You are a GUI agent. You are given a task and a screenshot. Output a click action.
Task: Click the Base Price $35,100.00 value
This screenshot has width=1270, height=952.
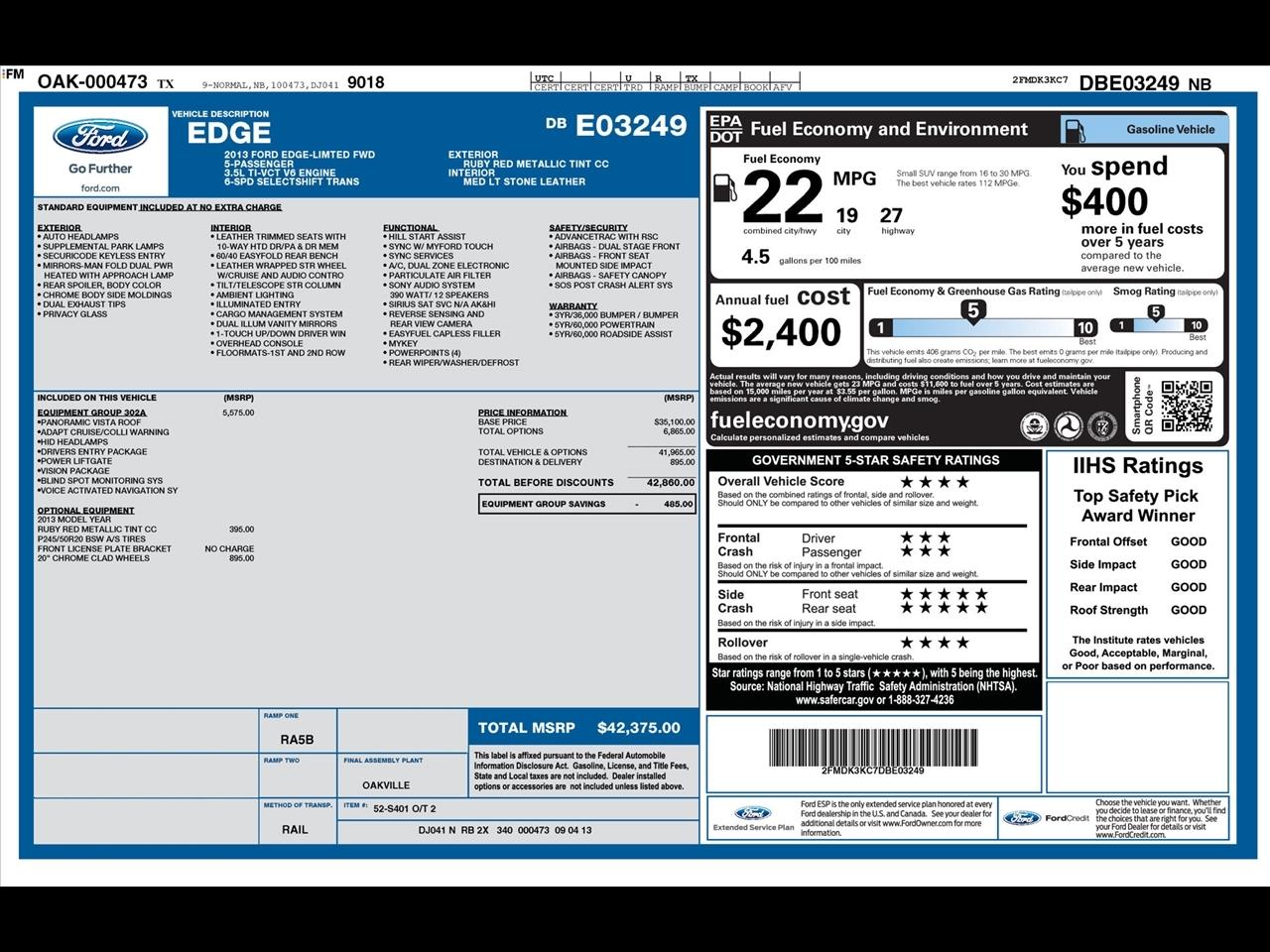click(x=674, y=422)
